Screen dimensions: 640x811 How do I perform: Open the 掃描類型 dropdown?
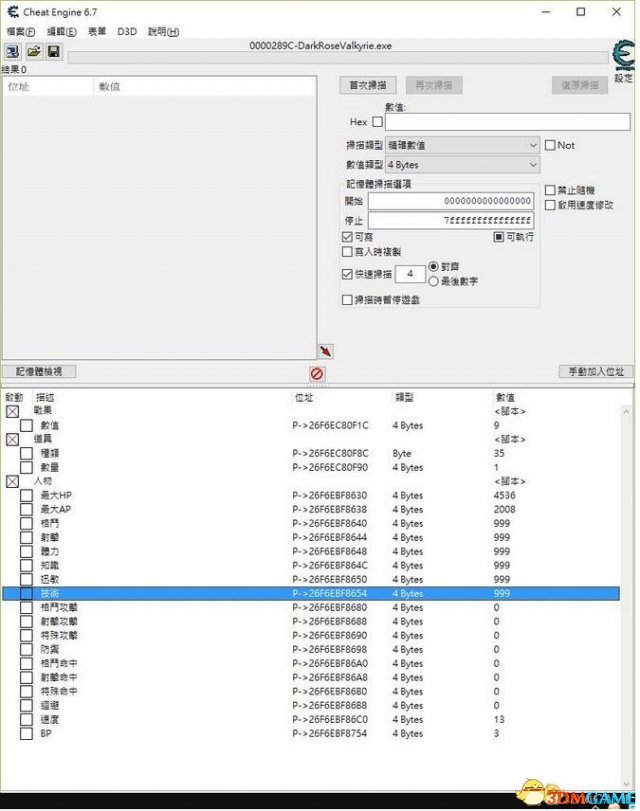point(463,145)
